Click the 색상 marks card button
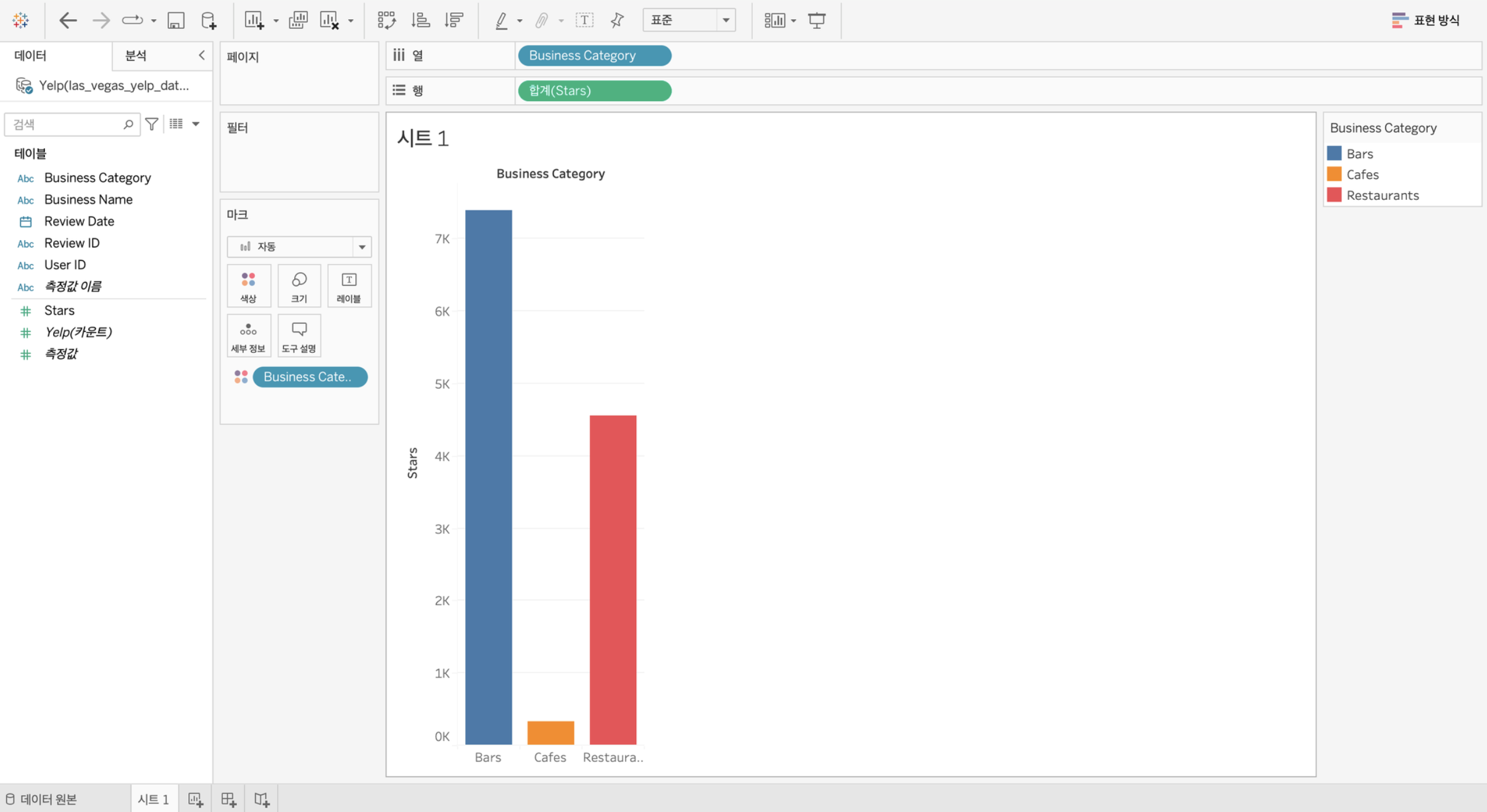 click(x=248, y=286)
